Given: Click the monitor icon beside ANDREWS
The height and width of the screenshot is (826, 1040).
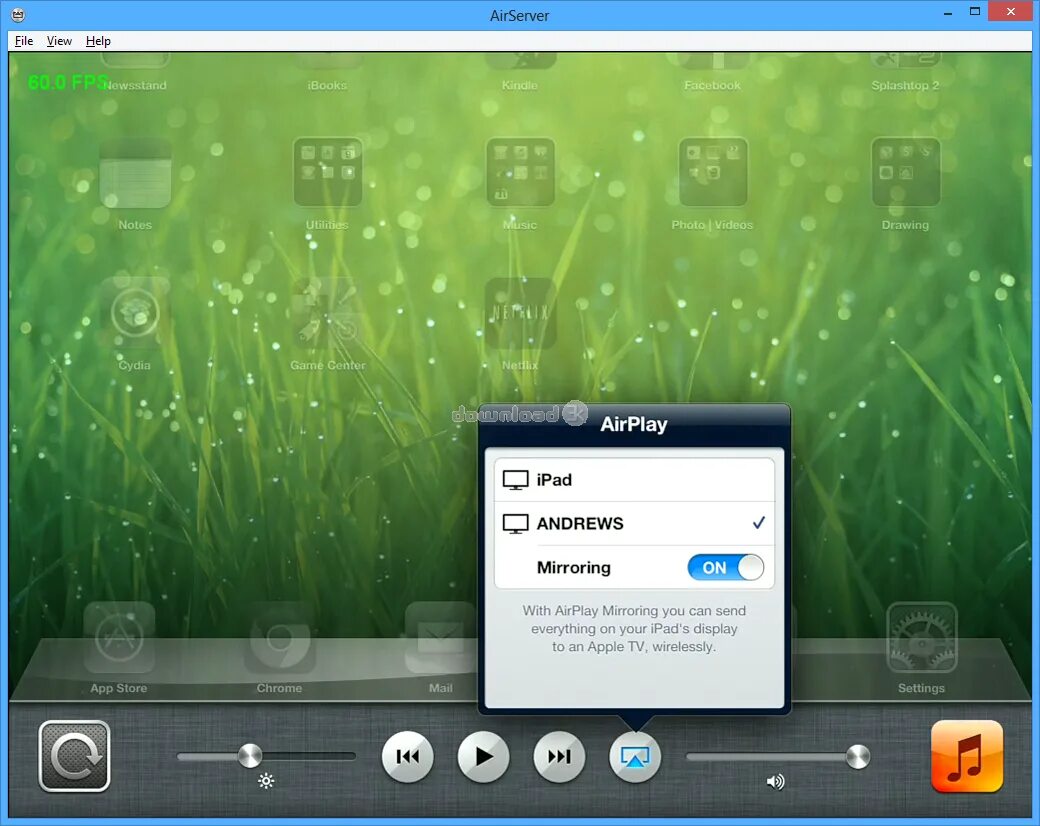Looking at the screenshot, I should tap(515, 524).
